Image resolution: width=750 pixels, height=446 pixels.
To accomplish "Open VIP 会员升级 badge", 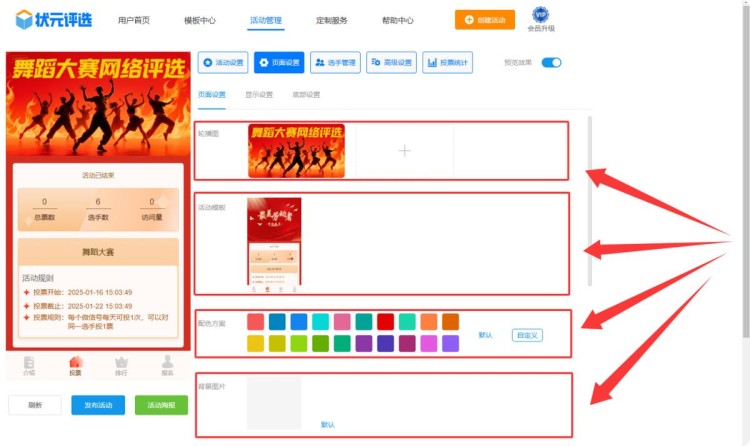I will click(541, 18).
